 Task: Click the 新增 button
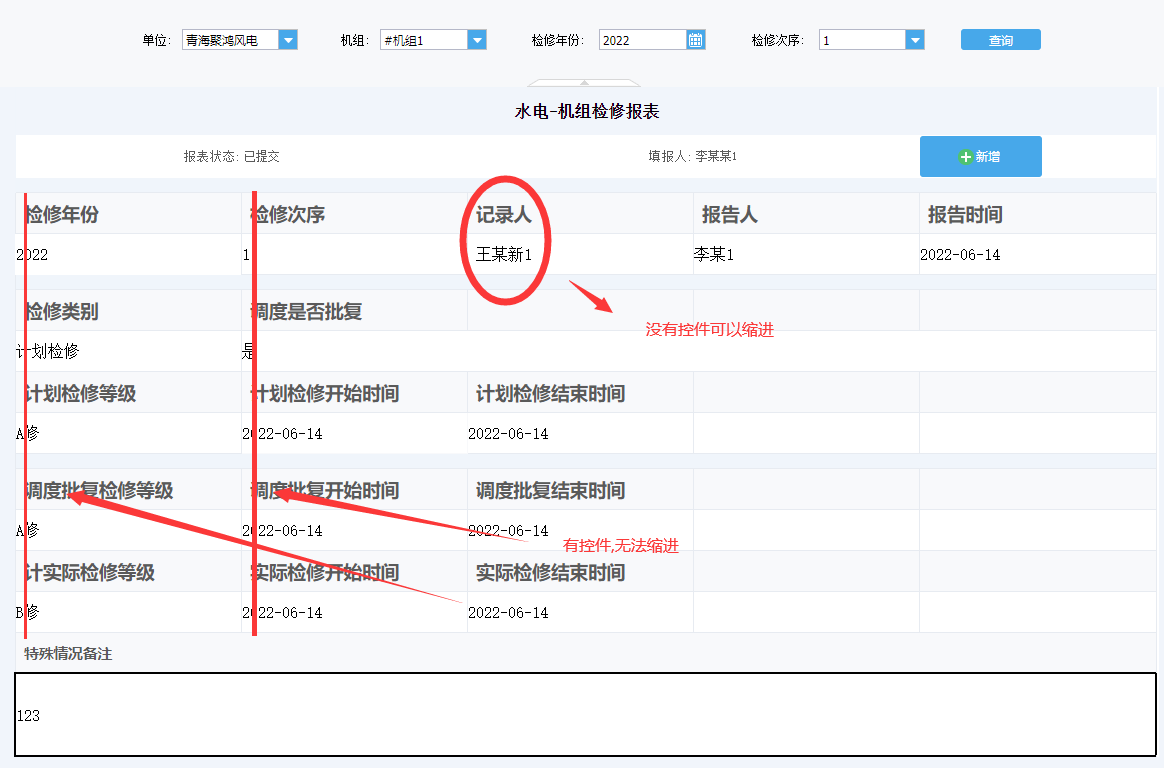[981, 157]
